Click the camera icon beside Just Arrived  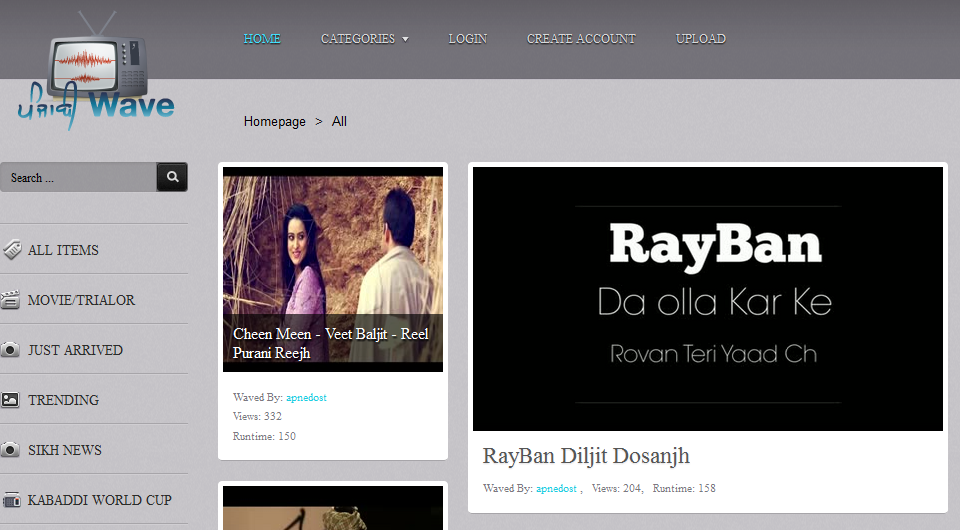click(x=10, y=350)
